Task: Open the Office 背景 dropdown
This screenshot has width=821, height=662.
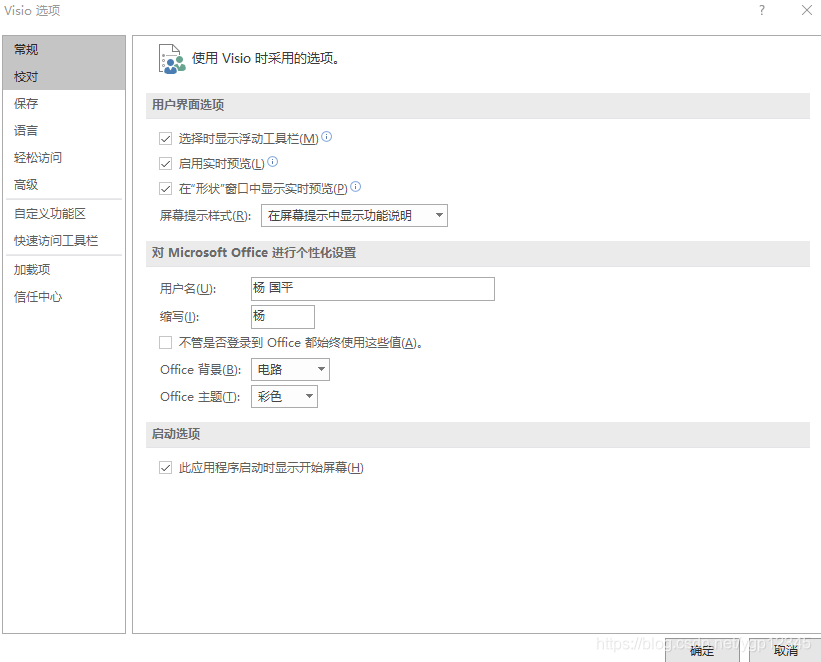Action: (291, 370)
